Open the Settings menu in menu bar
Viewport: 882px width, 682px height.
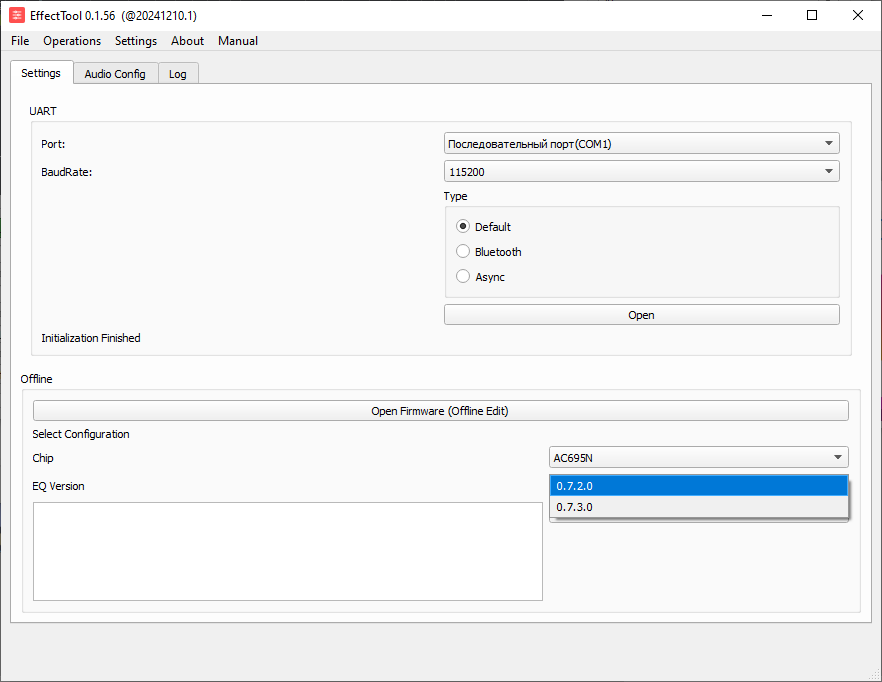pyautogui.click(x=136, y=41)
